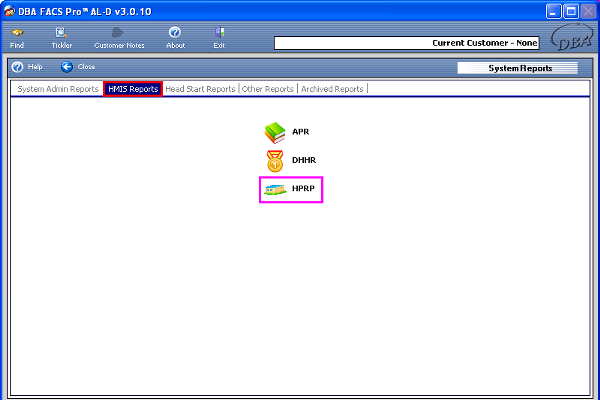600x400 pixels.
Task: Click the About question mark icon
Action: (x=175, y=33)
